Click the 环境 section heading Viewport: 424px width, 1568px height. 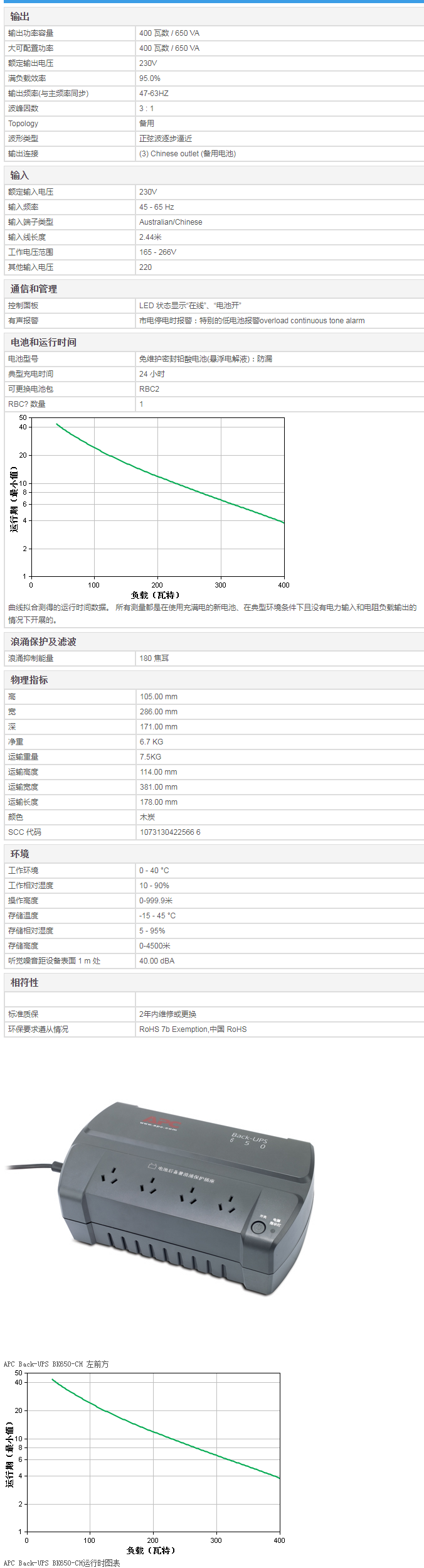[x=20, y=854]
